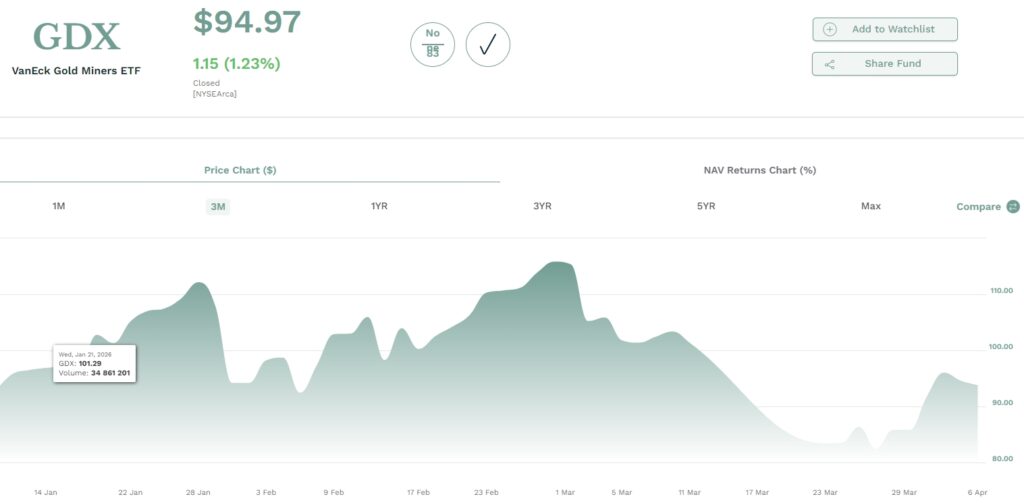Viewport: 1024px width, 503px height.
Task: Click the plus icon on Add to Watchlist
Action: click(x=829, y=30)
